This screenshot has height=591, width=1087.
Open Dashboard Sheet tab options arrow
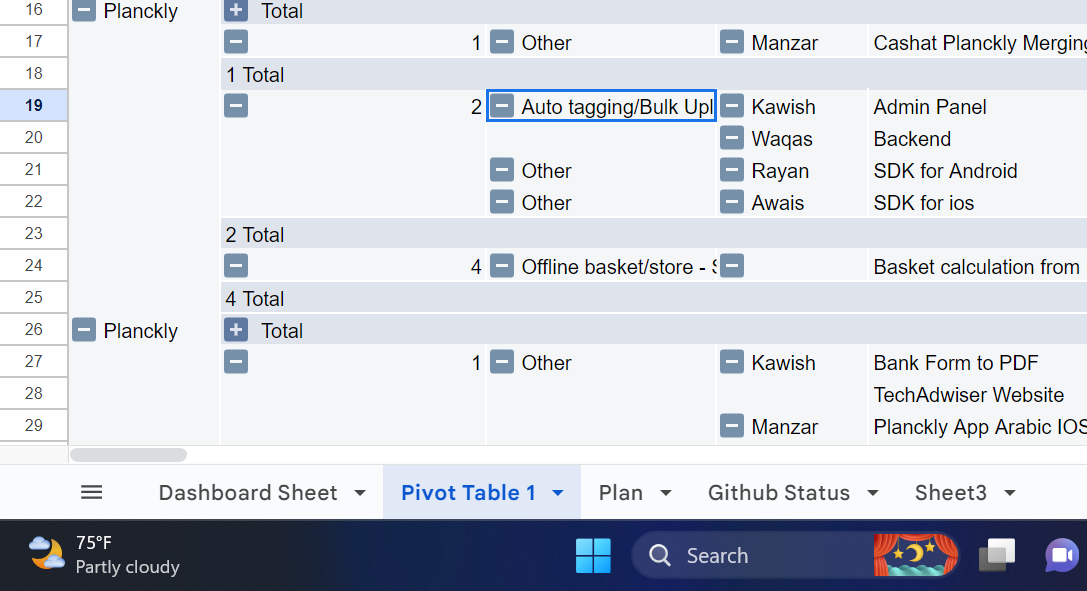point(360,493)
